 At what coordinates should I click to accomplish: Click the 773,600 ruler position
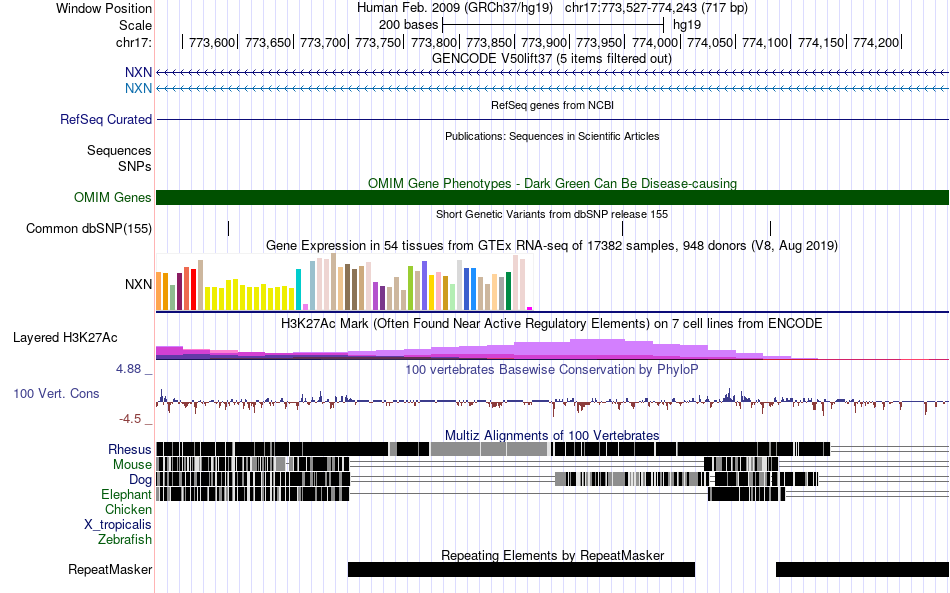[x=211, y=42]
